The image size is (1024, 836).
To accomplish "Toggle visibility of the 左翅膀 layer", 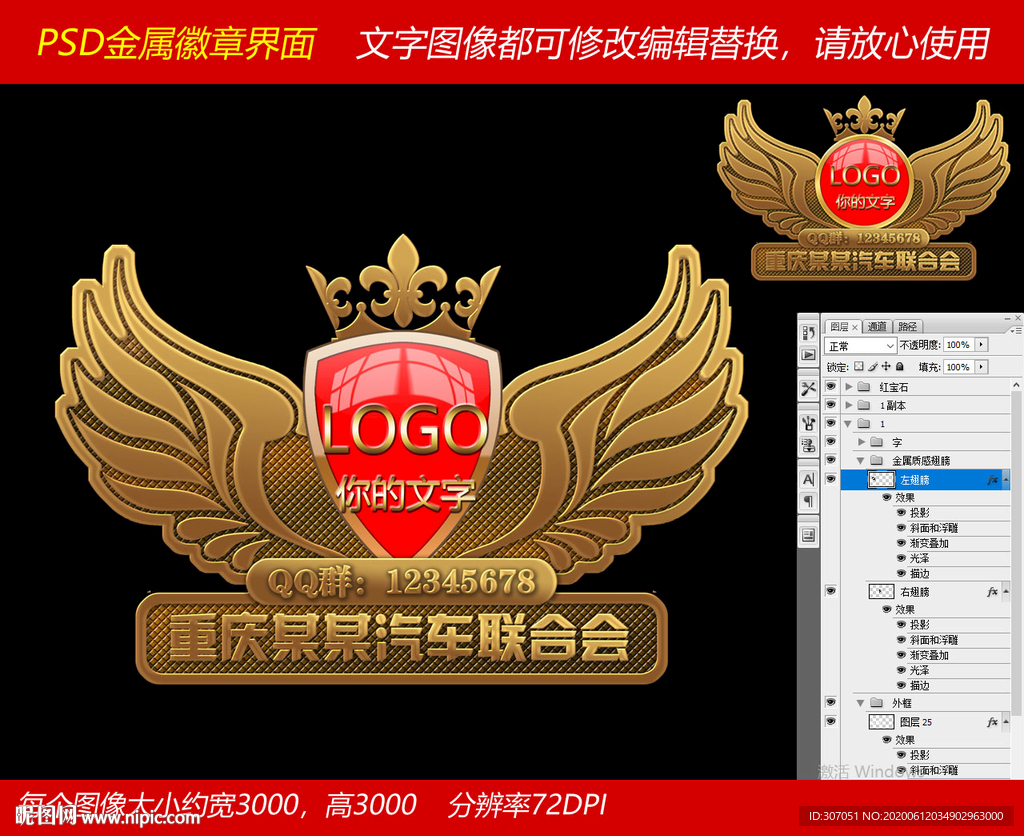I will 831,479.
